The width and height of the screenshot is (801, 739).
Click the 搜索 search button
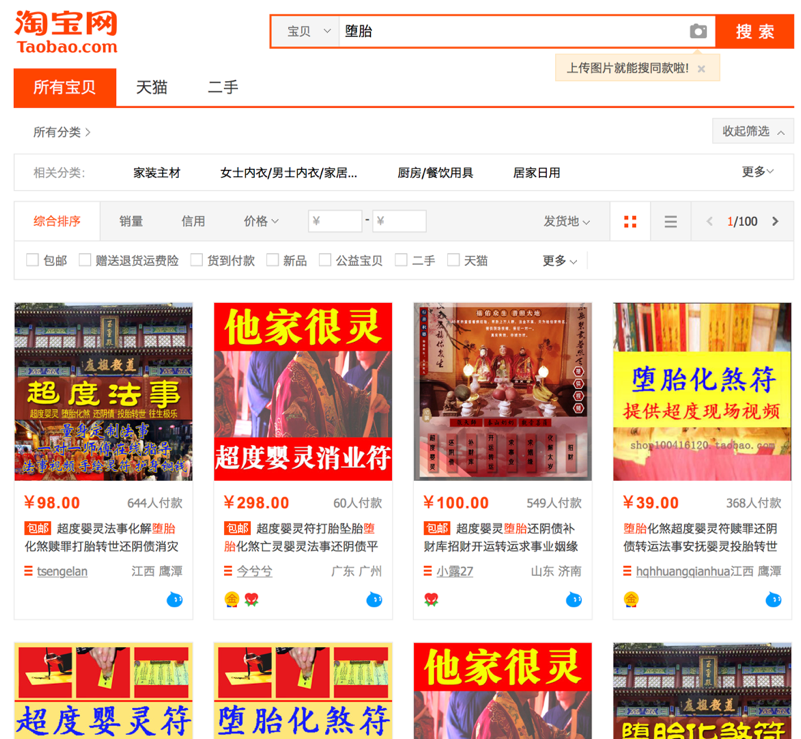click(x=755, y=32)
